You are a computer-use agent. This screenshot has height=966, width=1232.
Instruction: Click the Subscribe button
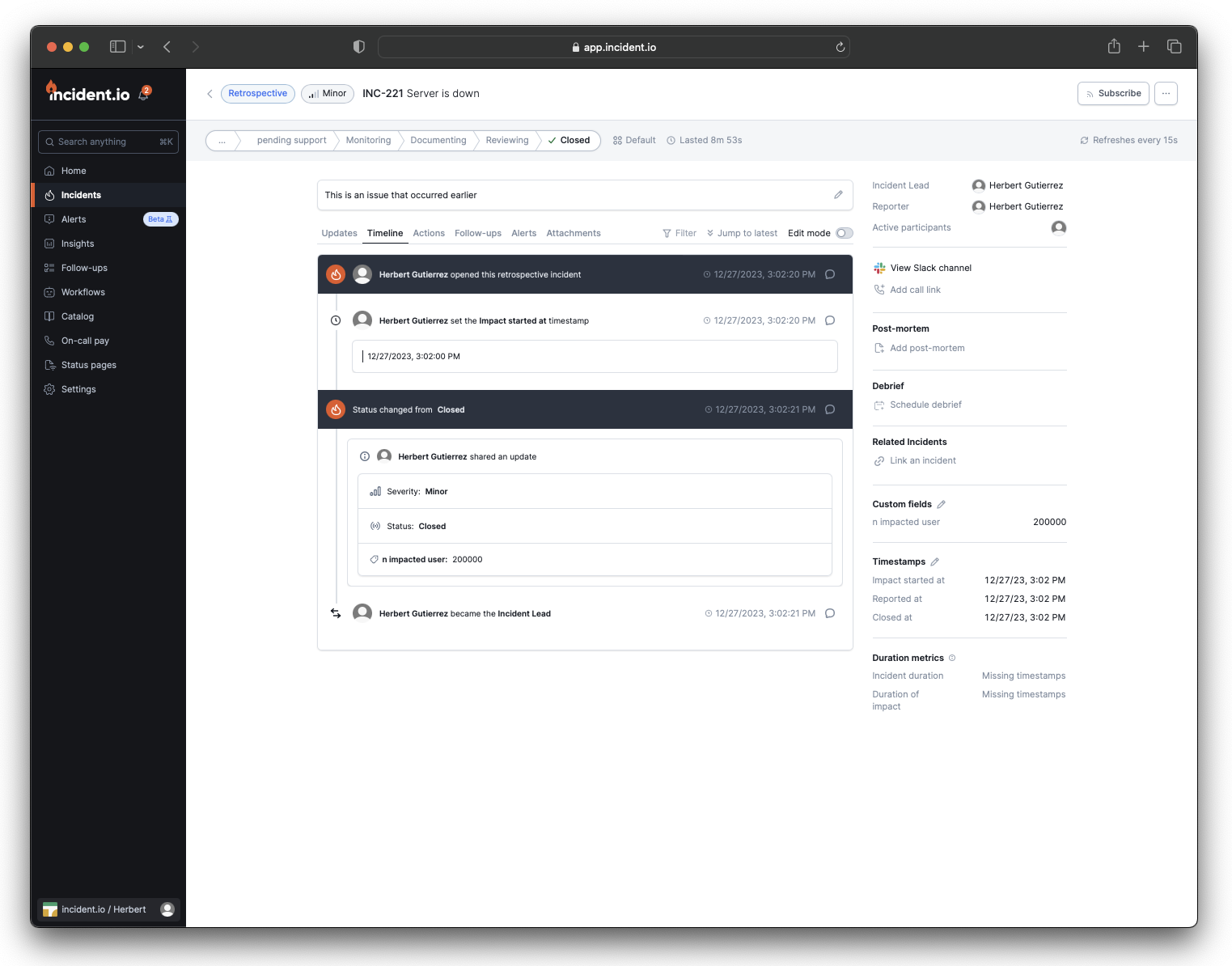click(1113, 94)
